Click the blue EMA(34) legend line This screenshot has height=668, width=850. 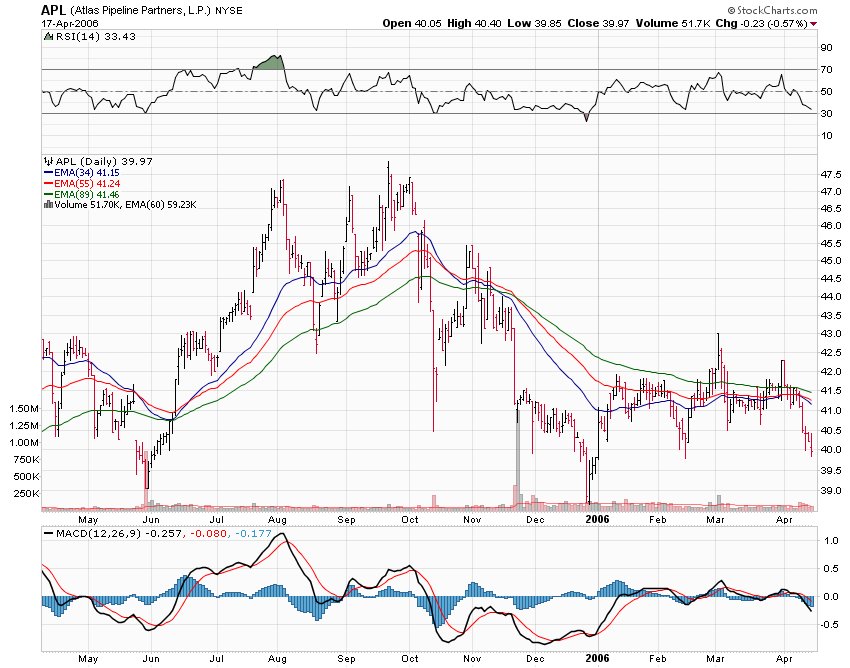point(48,172)
